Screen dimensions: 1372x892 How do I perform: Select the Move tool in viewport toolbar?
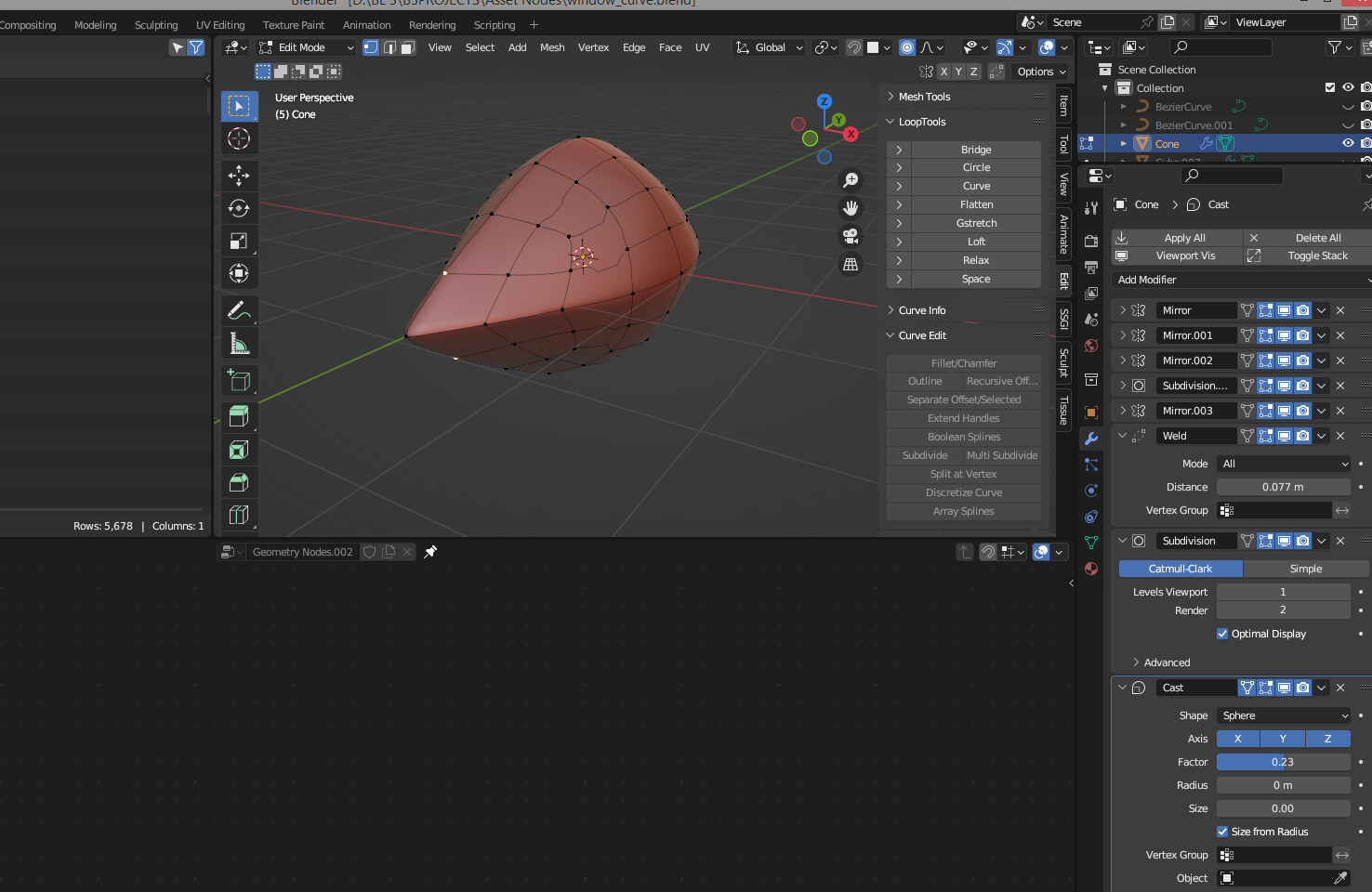pos(239,175)
